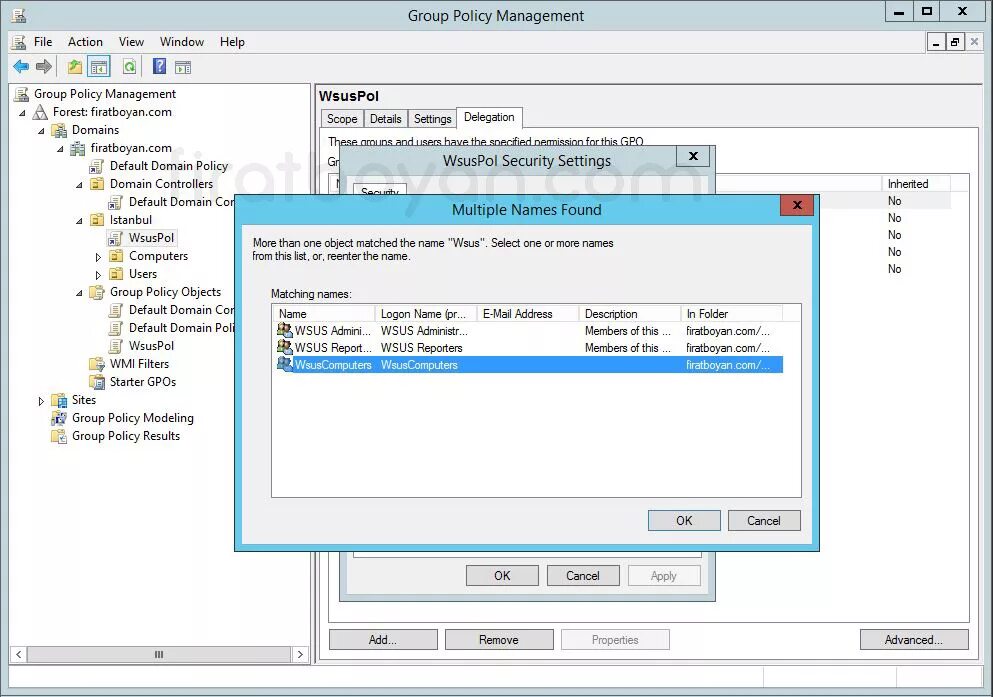The height and width of the screenshot is (697, 993).
Task: Click the Group Policy Results icon
Action: 59,436
